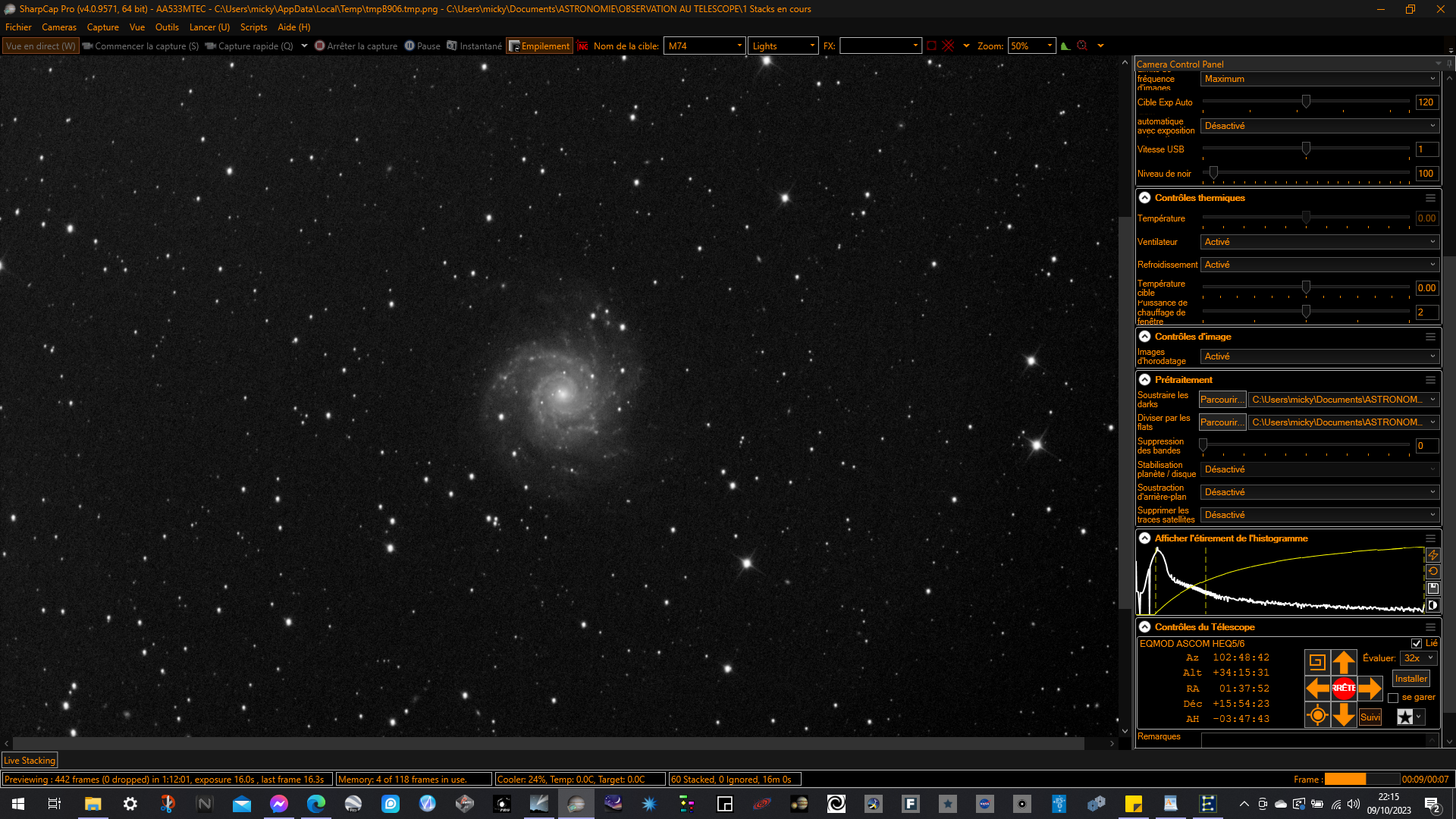
Task: Move telescope up with the up arrow
Action: 1344,662
